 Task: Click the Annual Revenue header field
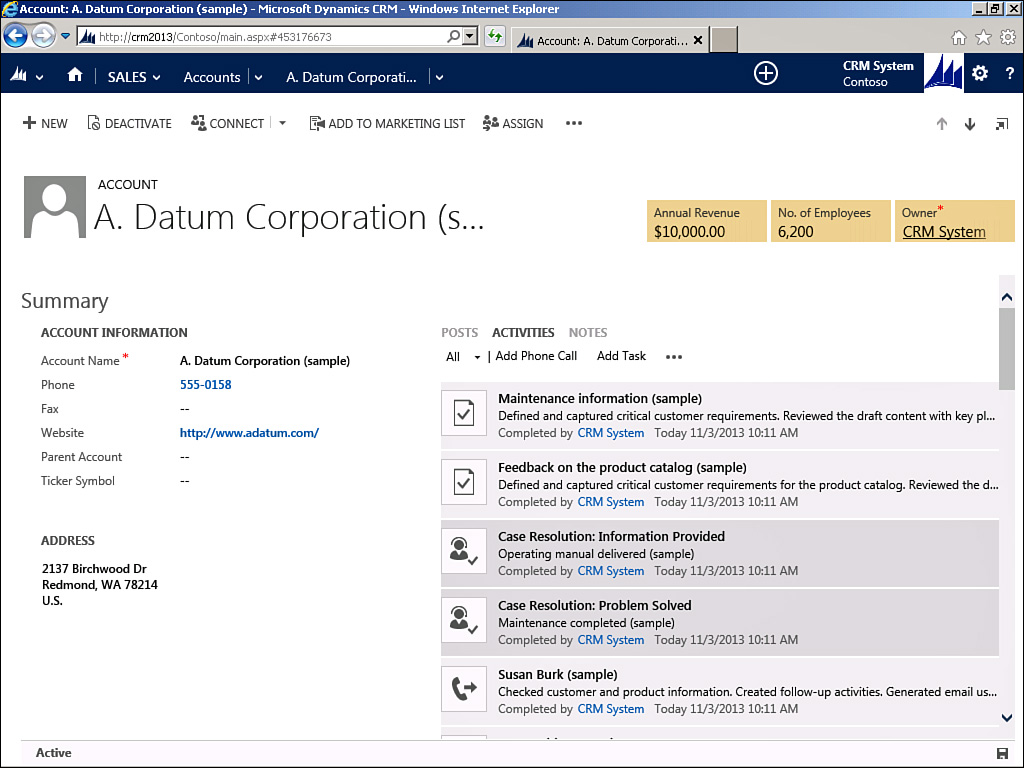pos(707,221)
